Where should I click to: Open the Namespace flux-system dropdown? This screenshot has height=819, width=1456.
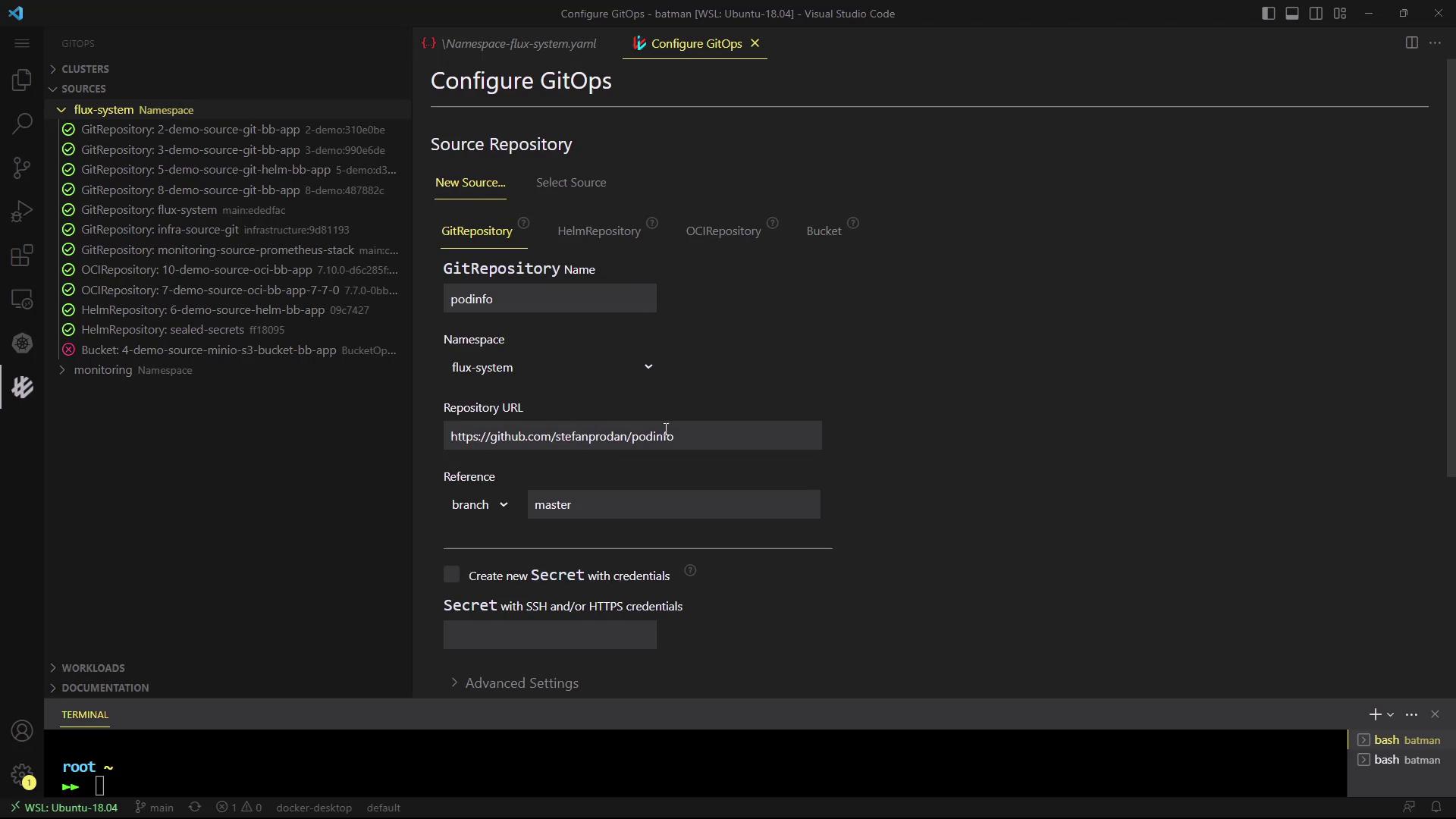click(x=551, y=367)
